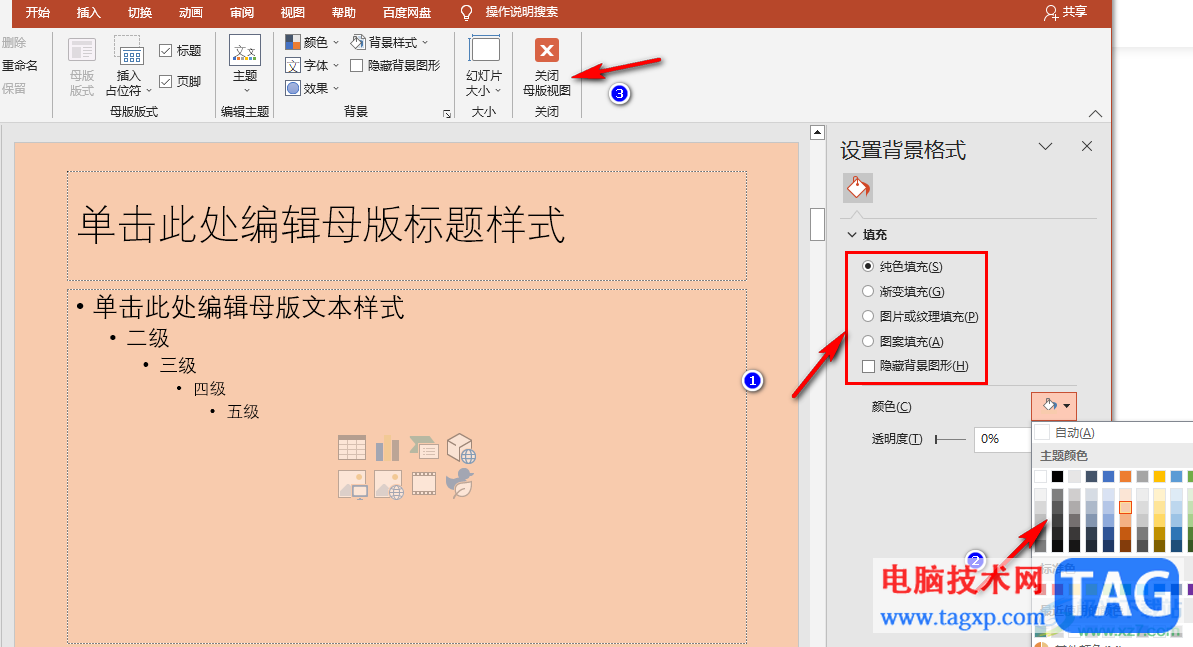
Task: Open the Home (开始) tab
Action: tap(37, 12)
